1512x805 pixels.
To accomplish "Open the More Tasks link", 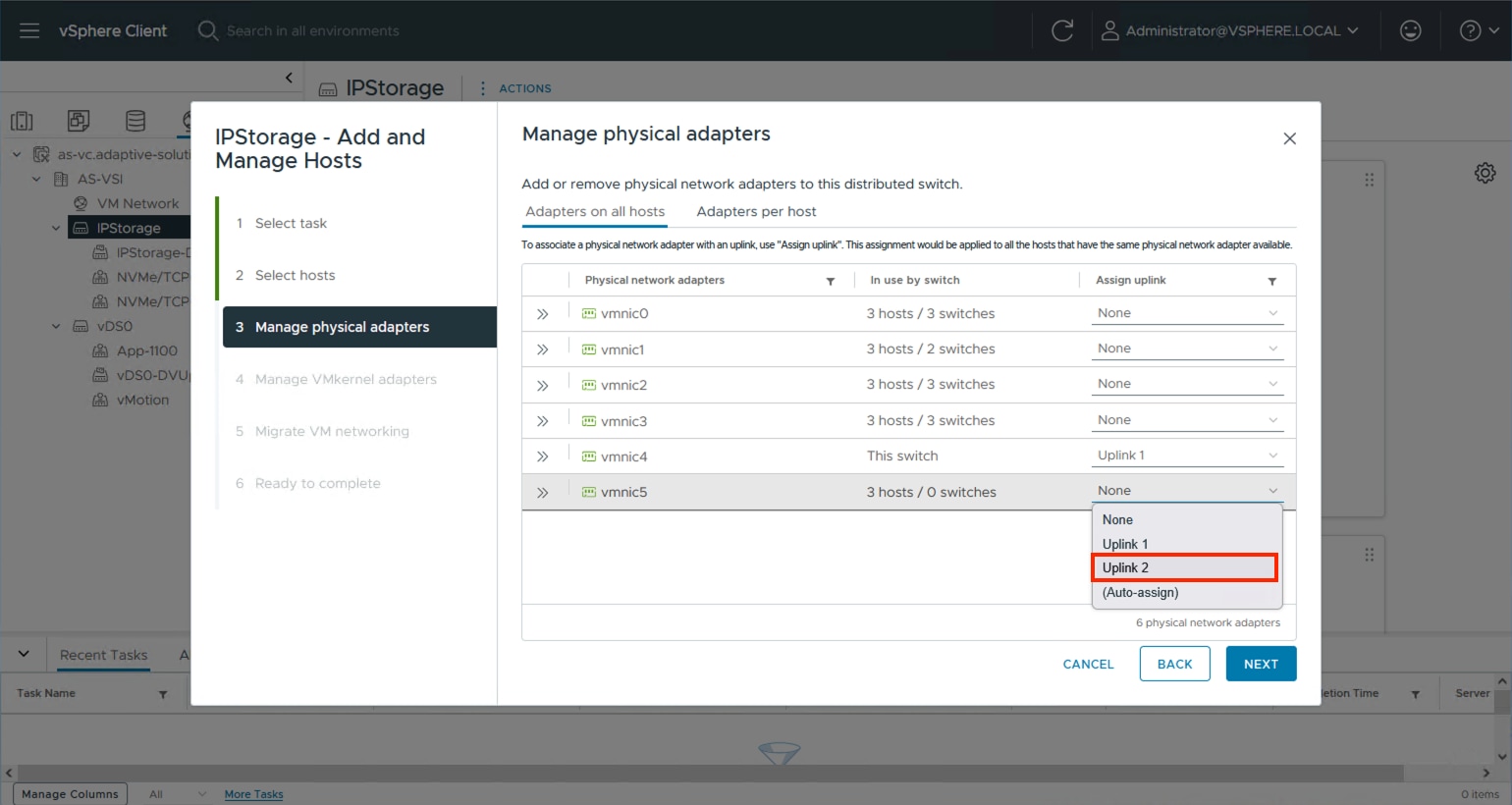I will pyautogui.click(x=253, y=793).
